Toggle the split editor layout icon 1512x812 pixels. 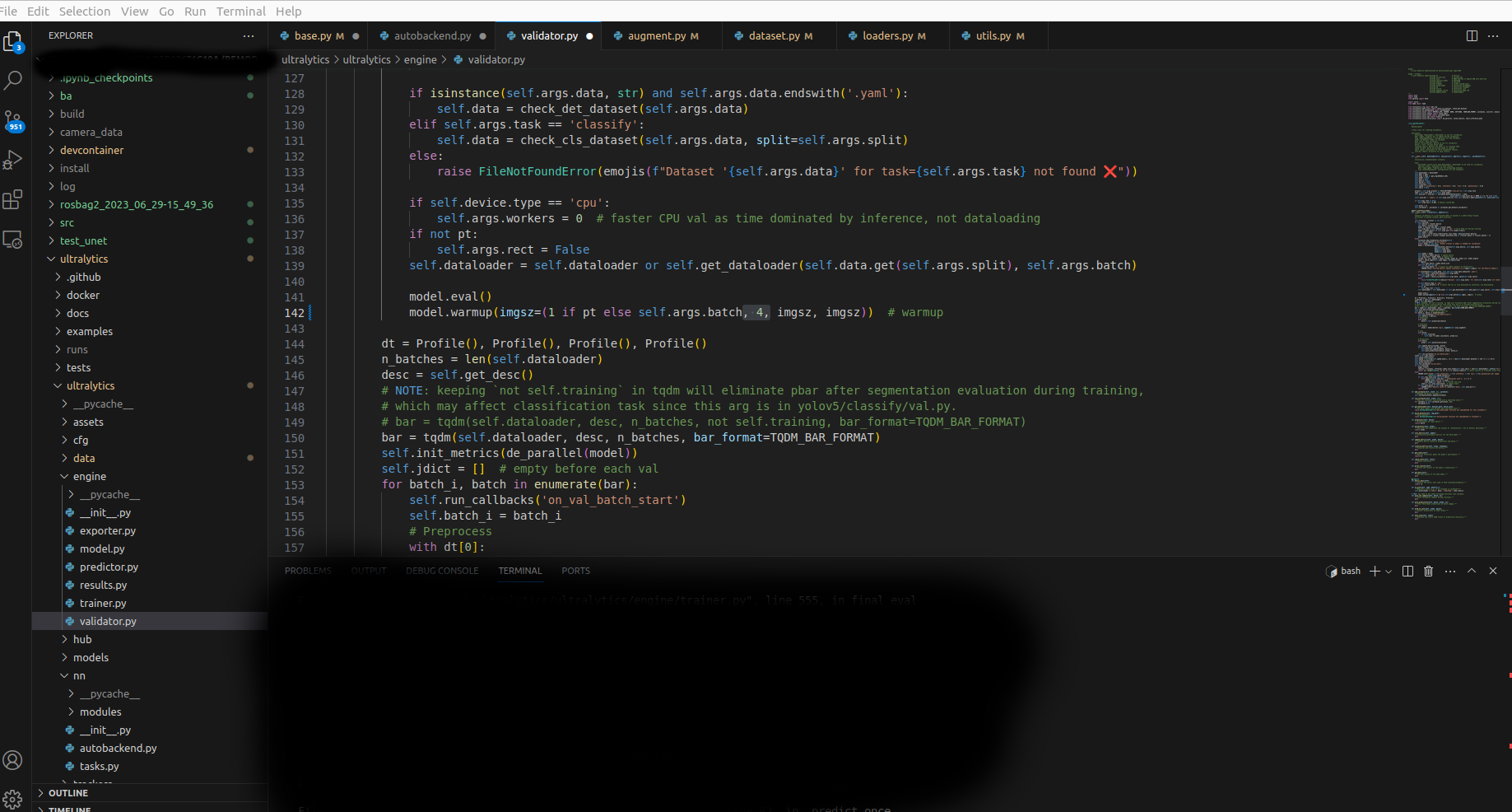pyautogui.click(x=1473, y=35)
